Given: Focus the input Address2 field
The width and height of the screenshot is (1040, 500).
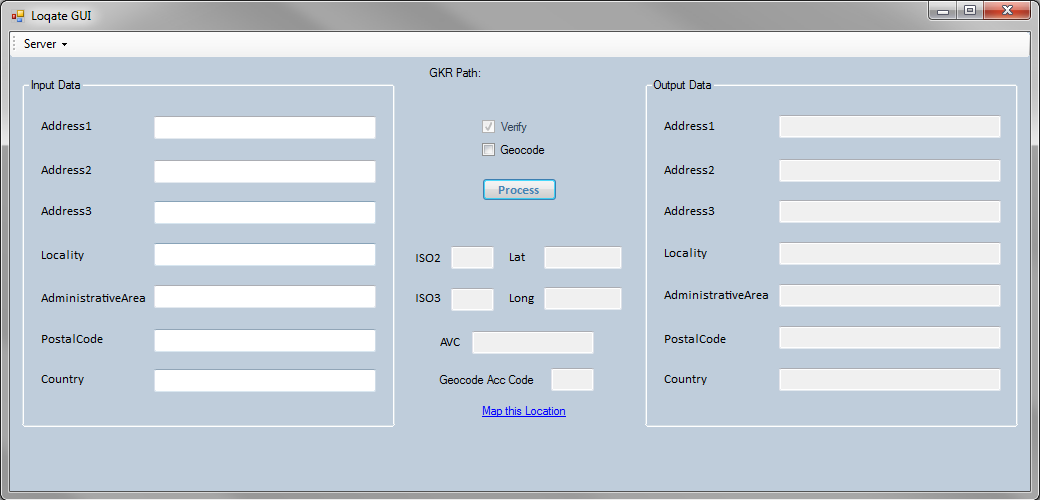Looking at the screenshot, I should [265, 171].
